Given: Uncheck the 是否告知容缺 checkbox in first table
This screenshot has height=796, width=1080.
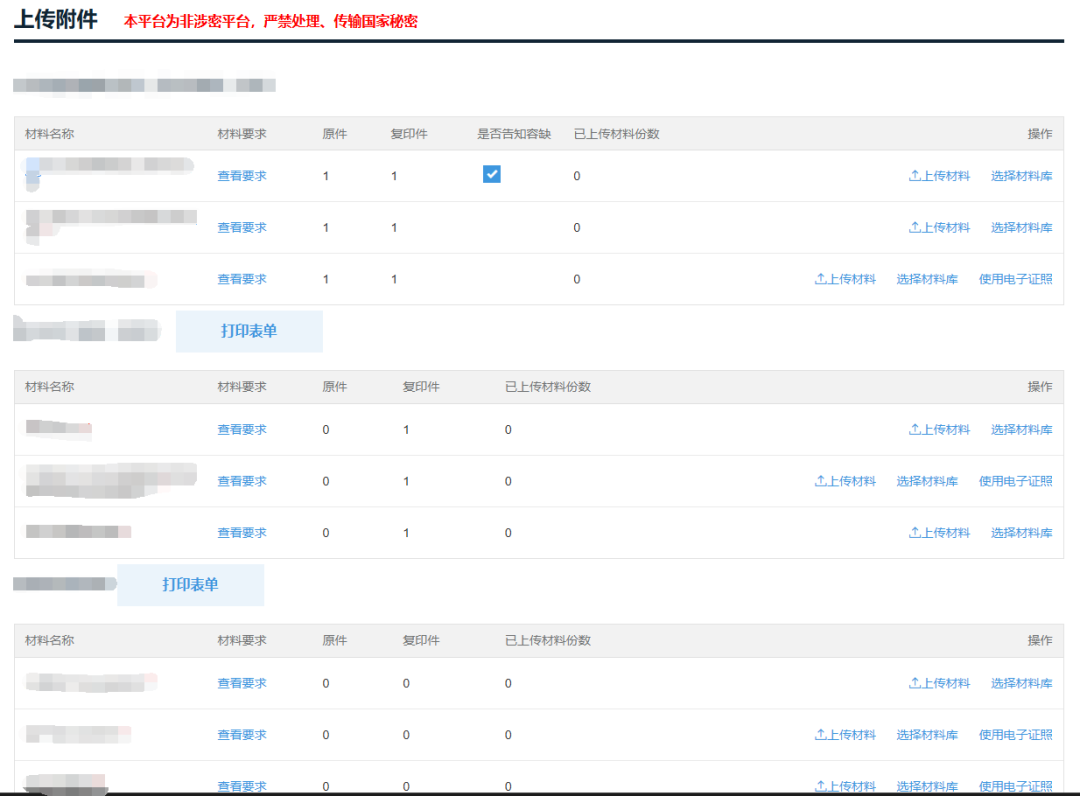Looking at the screenshot, I should 492,174.
